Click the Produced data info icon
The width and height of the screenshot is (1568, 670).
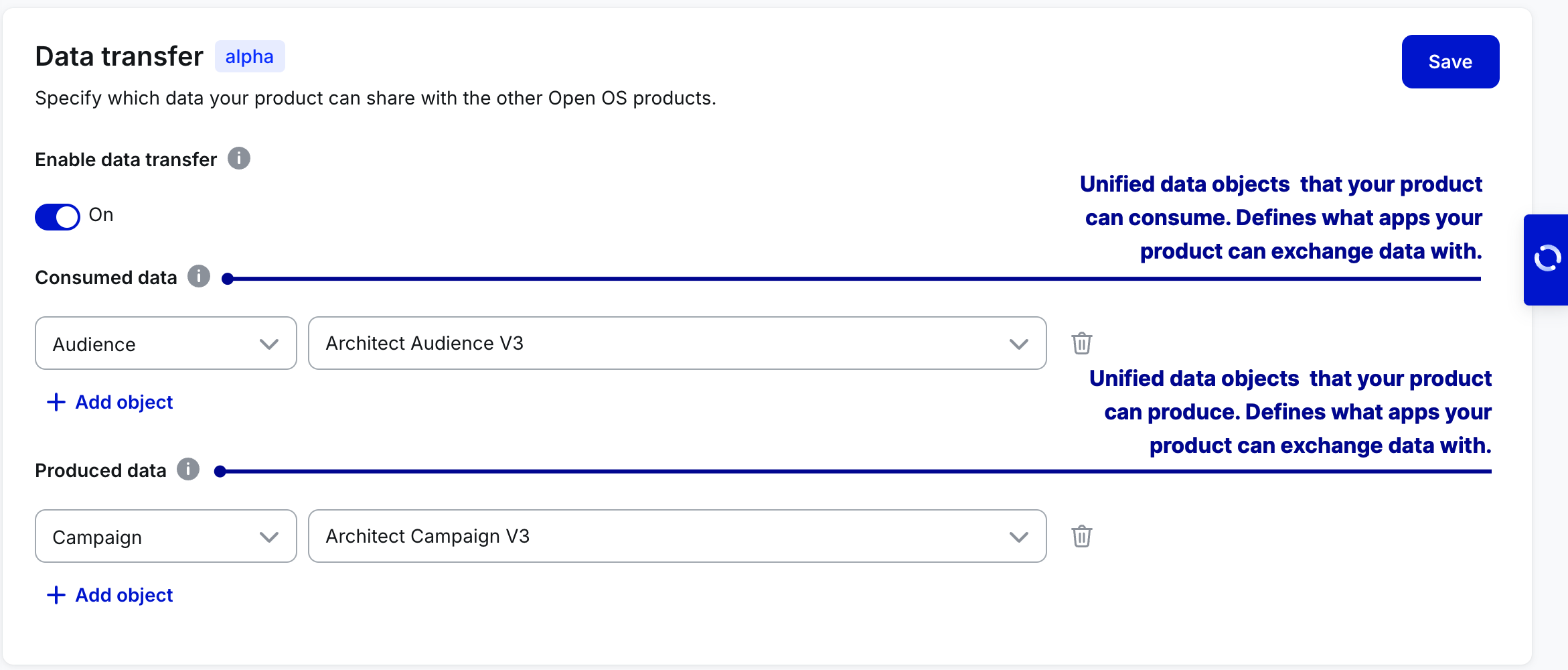188,469
